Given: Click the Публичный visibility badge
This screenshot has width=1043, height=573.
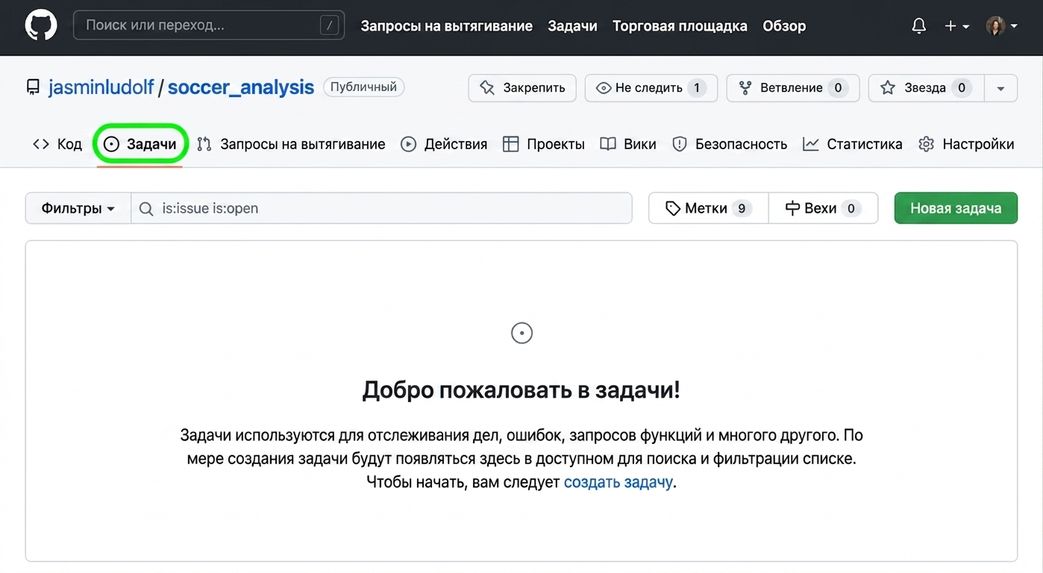Looking at the screenshot, I should [363, 87].
